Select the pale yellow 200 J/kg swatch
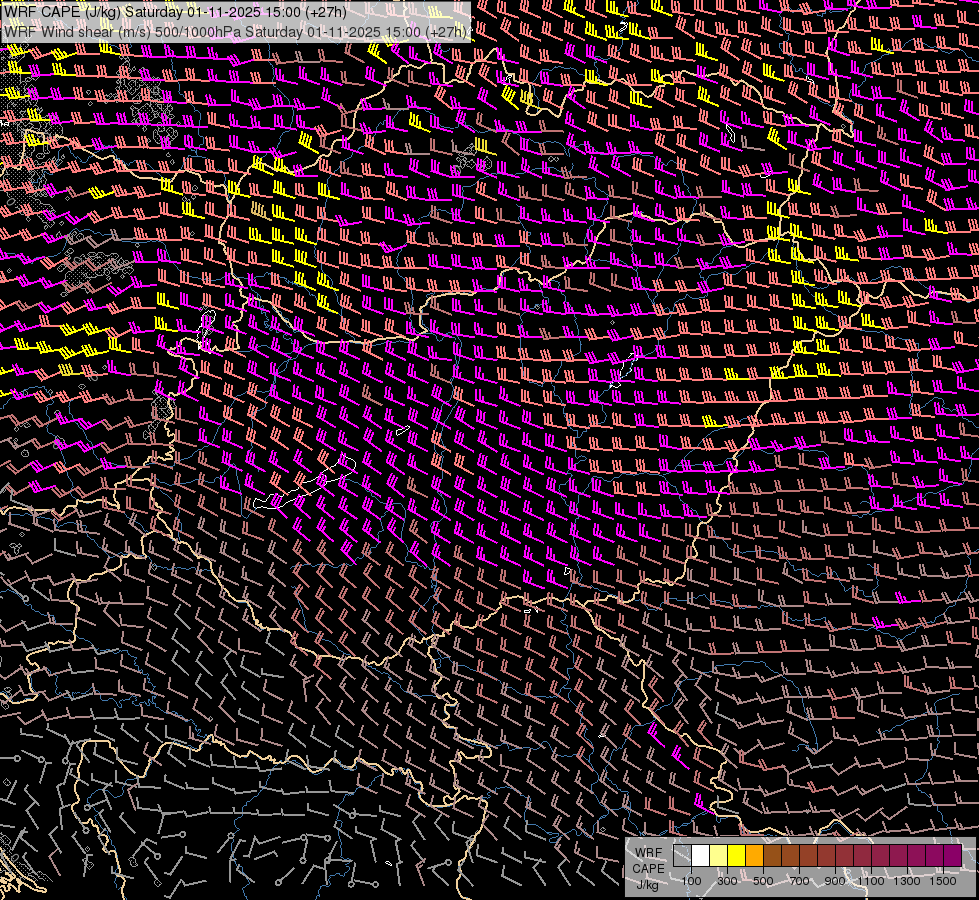Image resolution: width=979 pixels, height=900 pixels. [719, 856]
